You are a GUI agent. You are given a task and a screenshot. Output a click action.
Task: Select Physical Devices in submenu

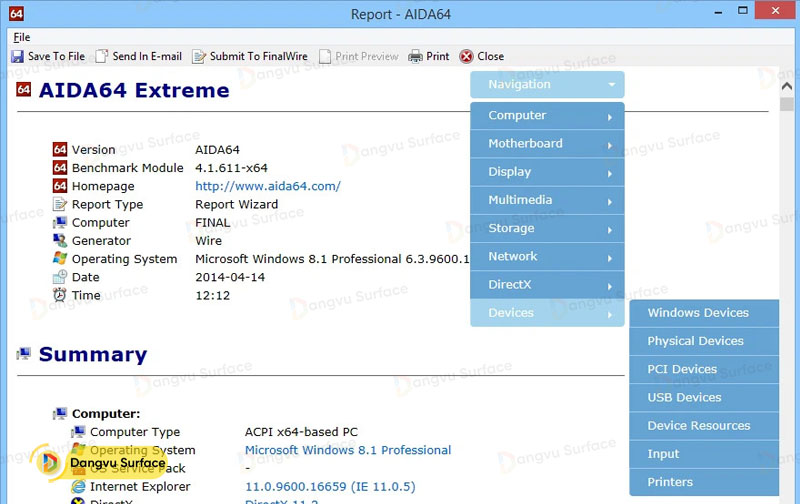[704, 341]
